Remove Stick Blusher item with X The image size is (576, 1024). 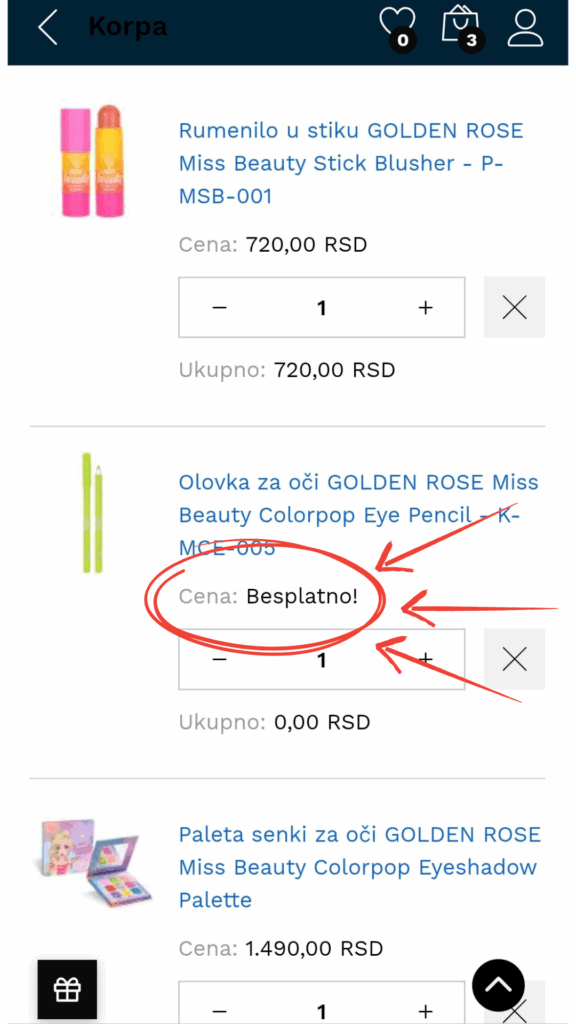pyautogui.click(x=515, y=307)
